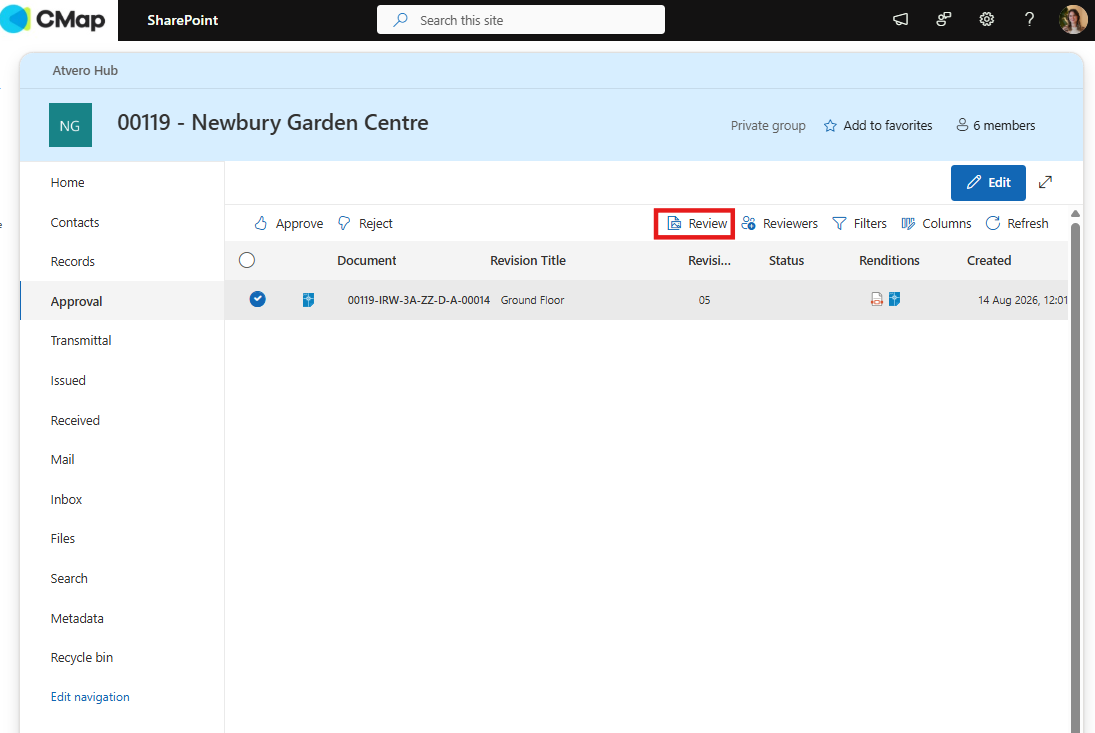Image resolution: width=1095 pixels, height=733 pixels.
Task: Sort by the Revisi... column header
Action: tap(709, 260)
